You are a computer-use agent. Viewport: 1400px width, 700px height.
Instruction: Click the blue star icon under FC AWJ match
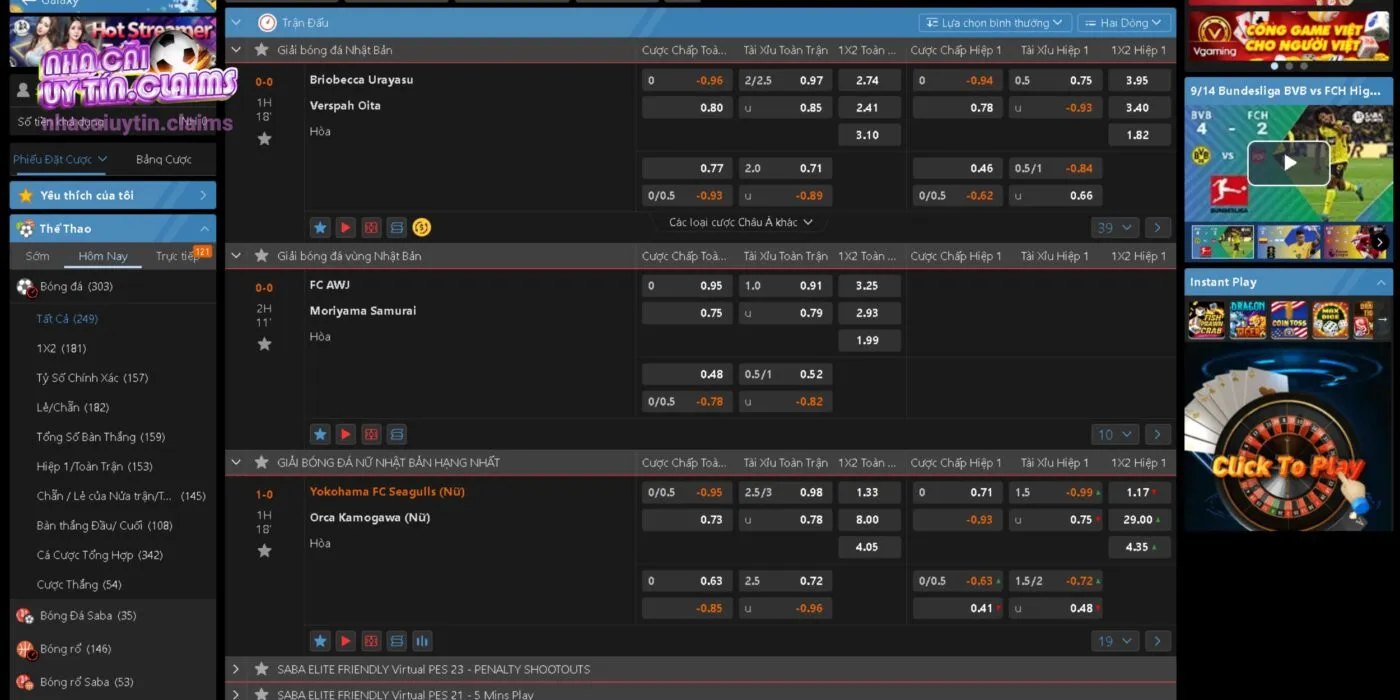320,434
